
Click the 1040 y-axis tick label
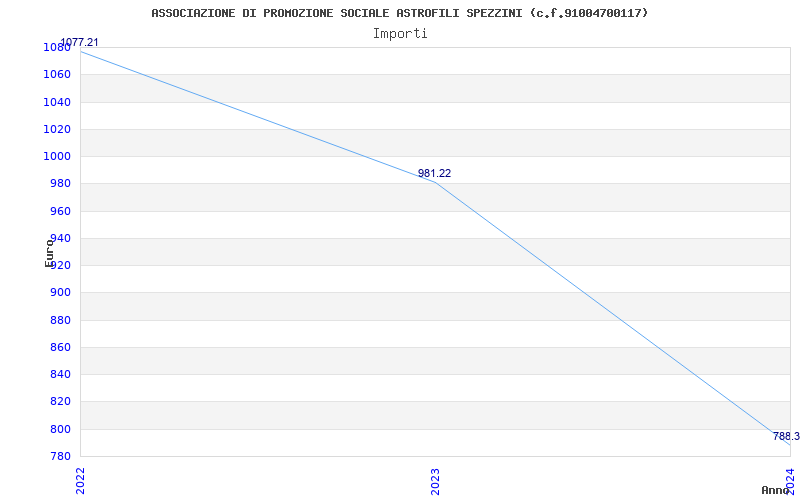point(57,103)
